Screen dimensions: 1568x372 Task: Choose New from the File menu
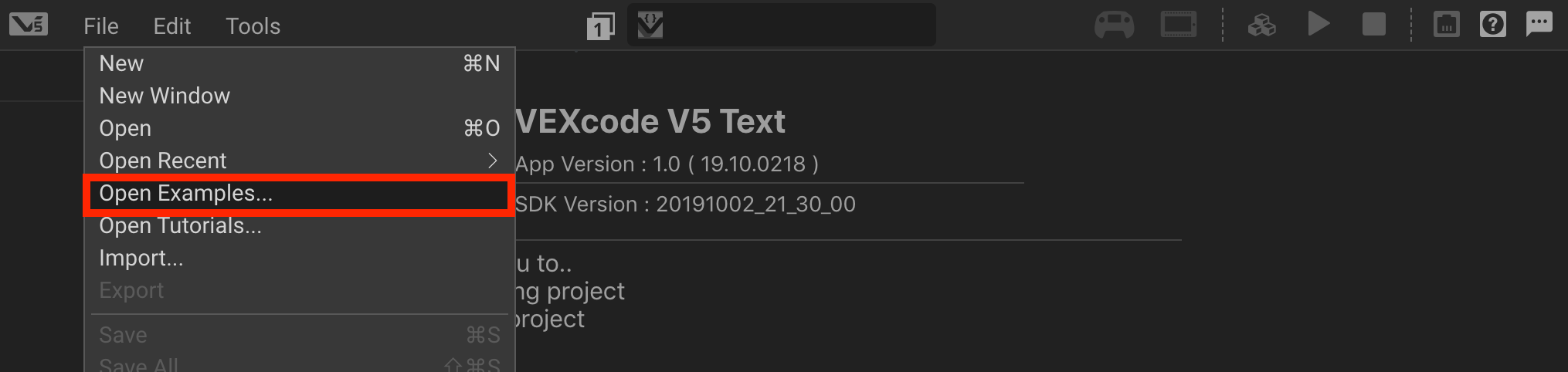(x=121, y=63)
